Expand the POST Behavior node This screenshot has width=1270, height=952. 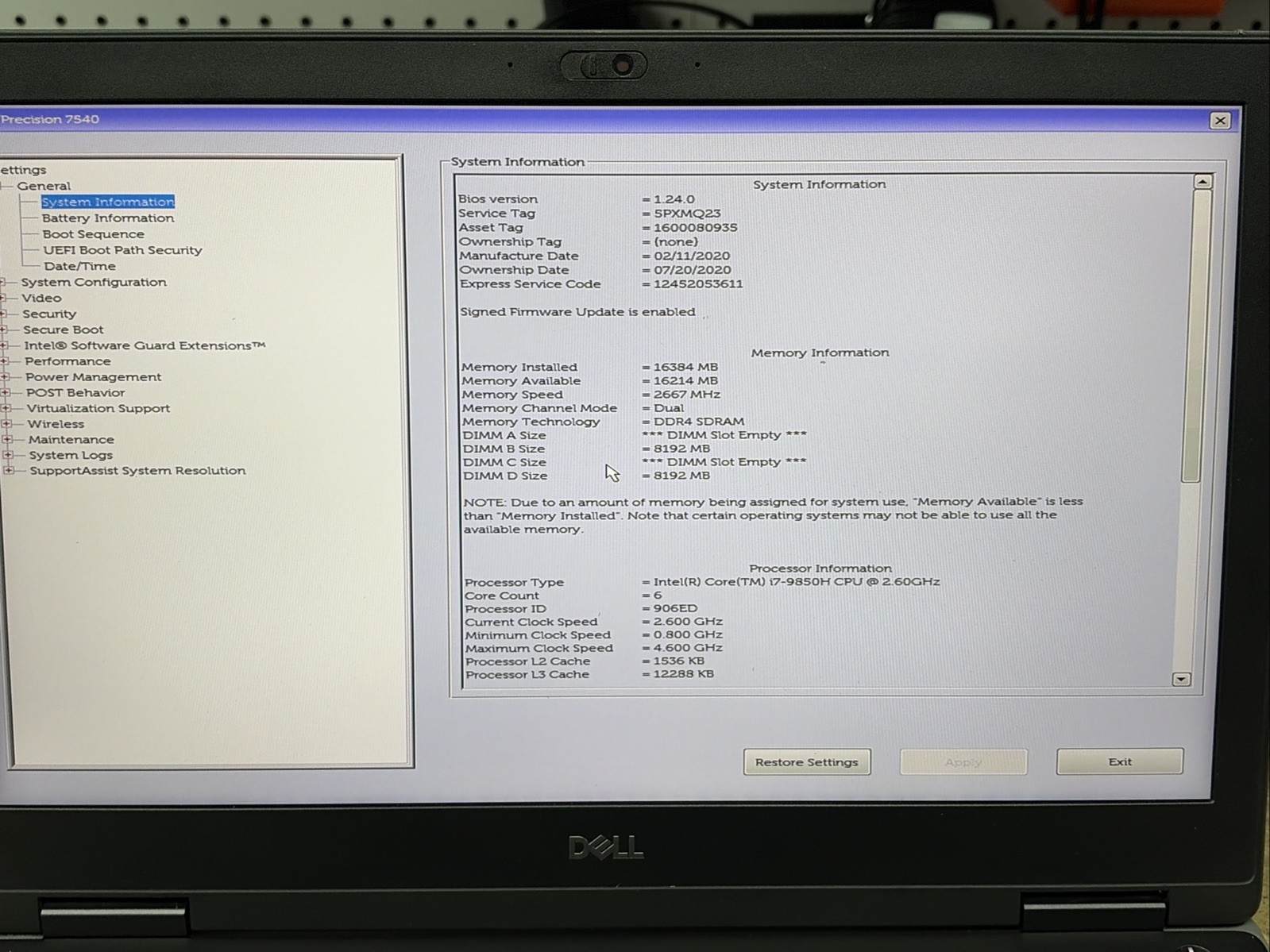6,392
